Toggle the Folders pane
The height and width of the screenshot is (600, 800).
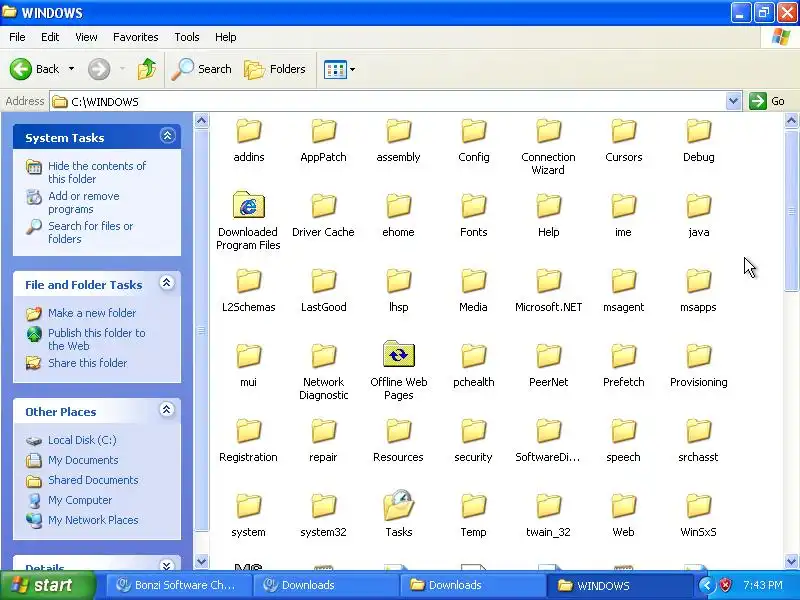[x=275, y=69]
